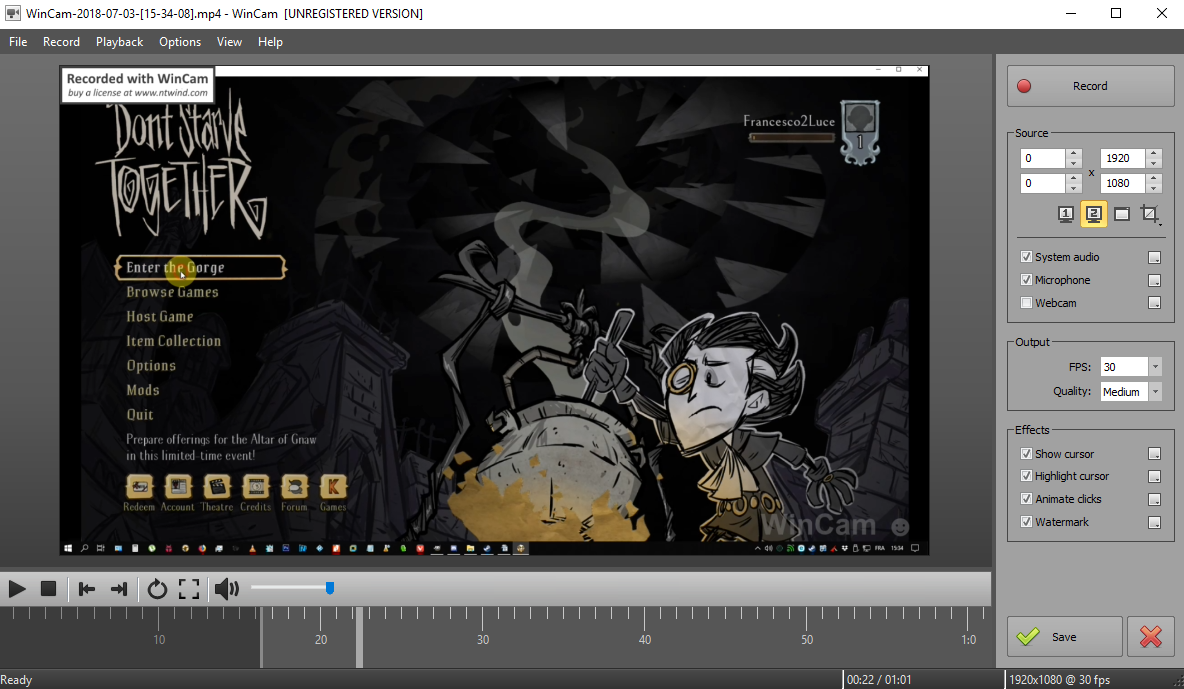Stop playback with the Stop button
1184x689 pixels.
[48, 589]
